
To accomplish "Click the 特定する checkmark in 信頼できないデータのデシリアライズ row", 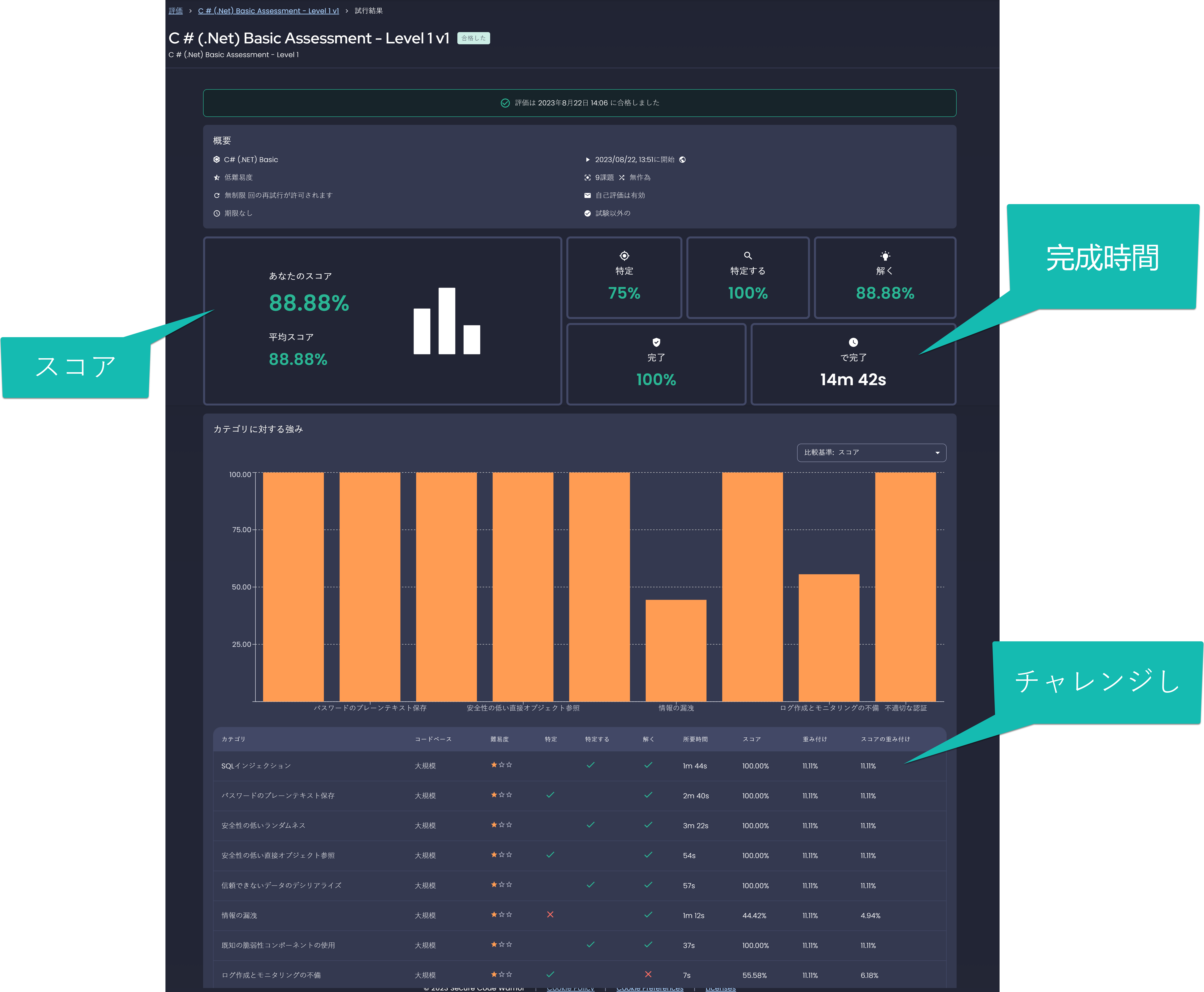I will point(590,885).
